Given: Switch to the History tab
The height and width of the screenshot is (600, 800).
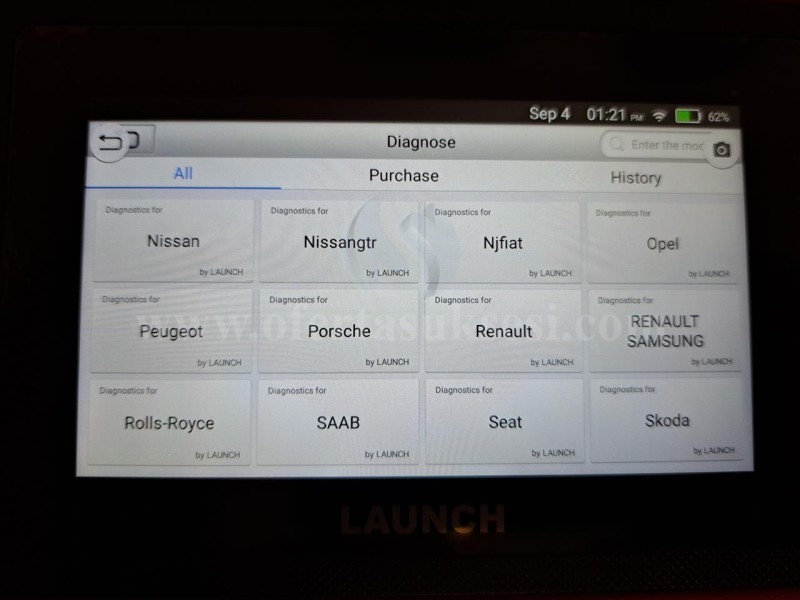Looking at the screenshot, I should pyautogui.click(x=636, y=178).
